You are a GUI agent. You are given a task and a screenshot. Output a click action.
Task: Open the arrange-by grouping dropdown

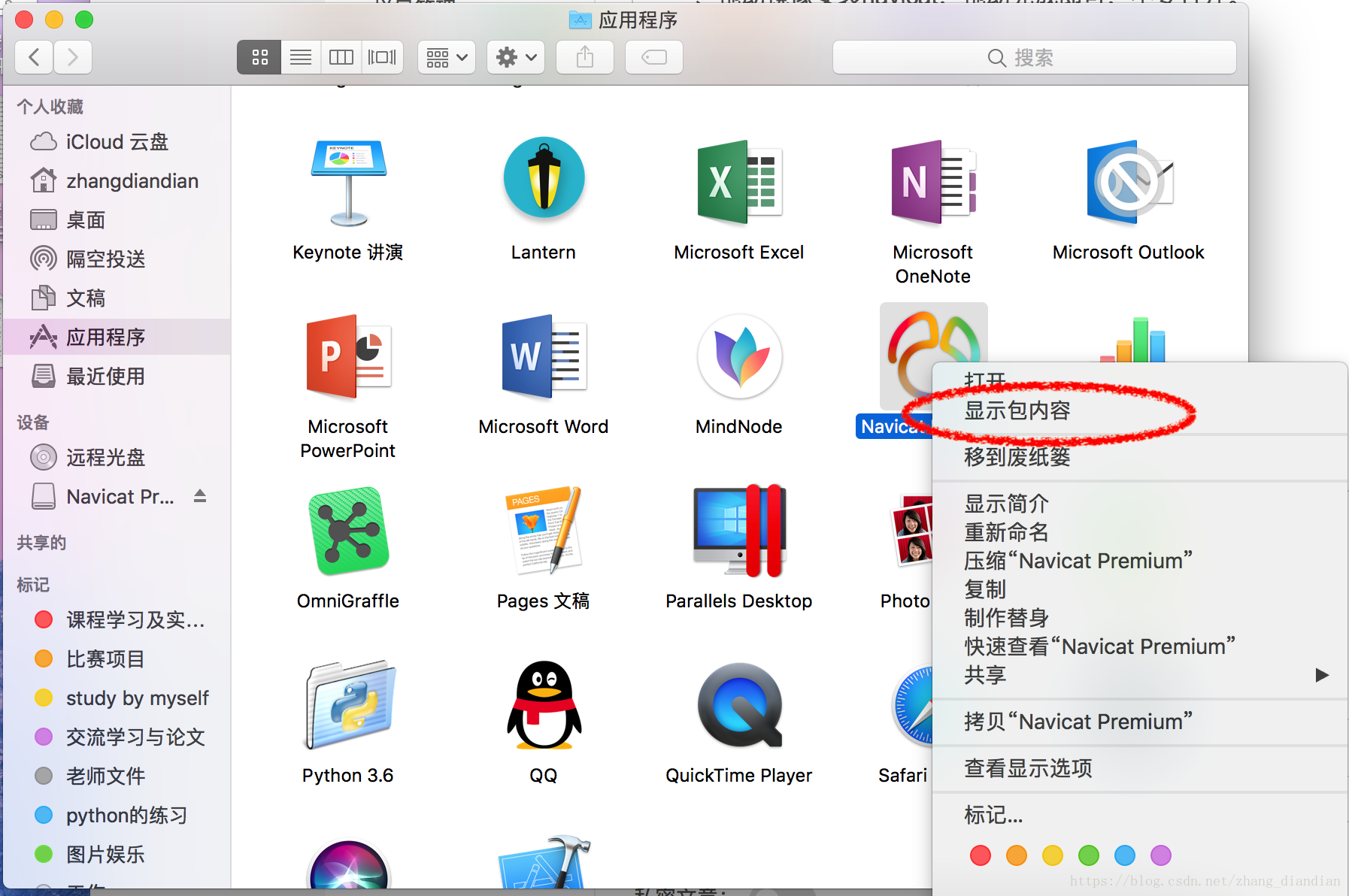click(447, 57)
